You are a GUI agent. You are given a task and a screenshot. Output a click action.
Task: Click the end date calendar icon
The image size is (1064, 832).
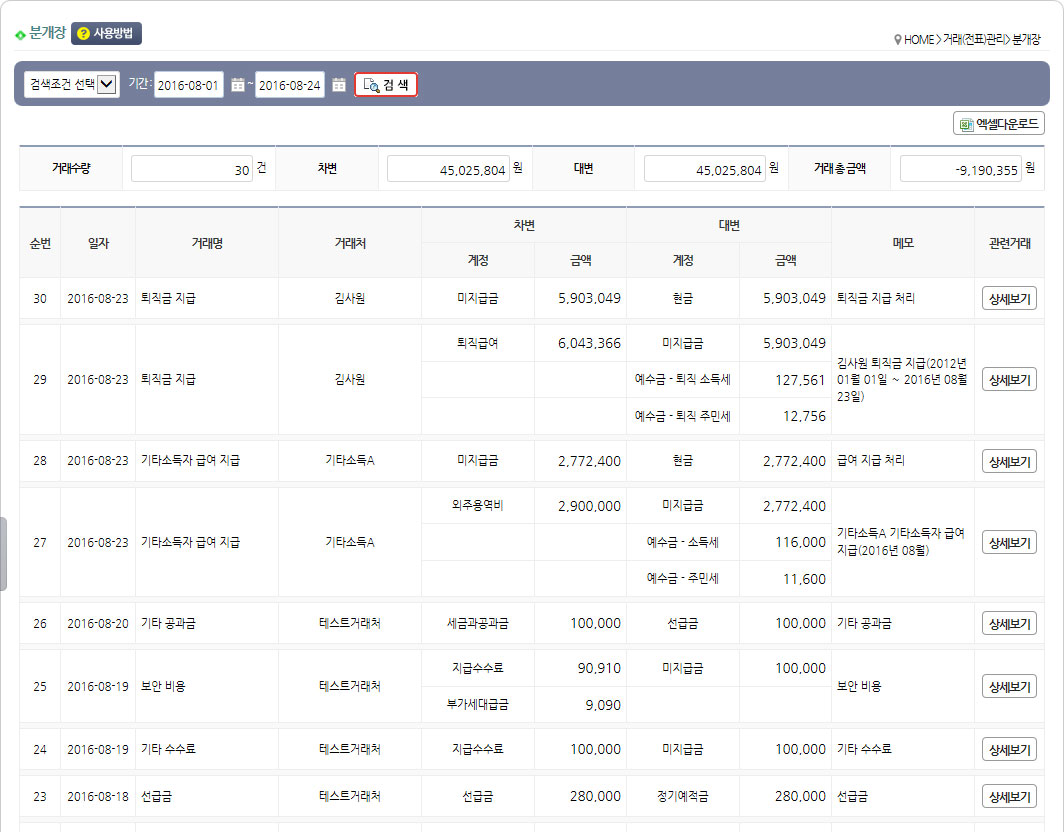[339, 85]
